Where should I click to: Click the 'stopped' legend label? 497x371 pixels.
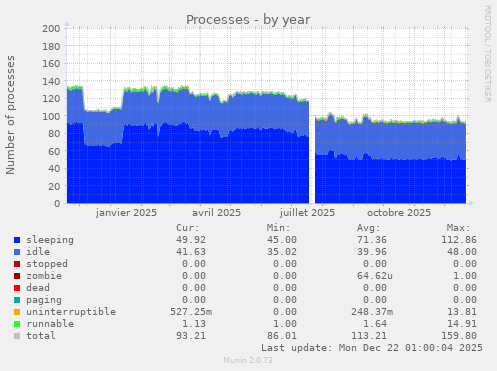tap(47, 264)
